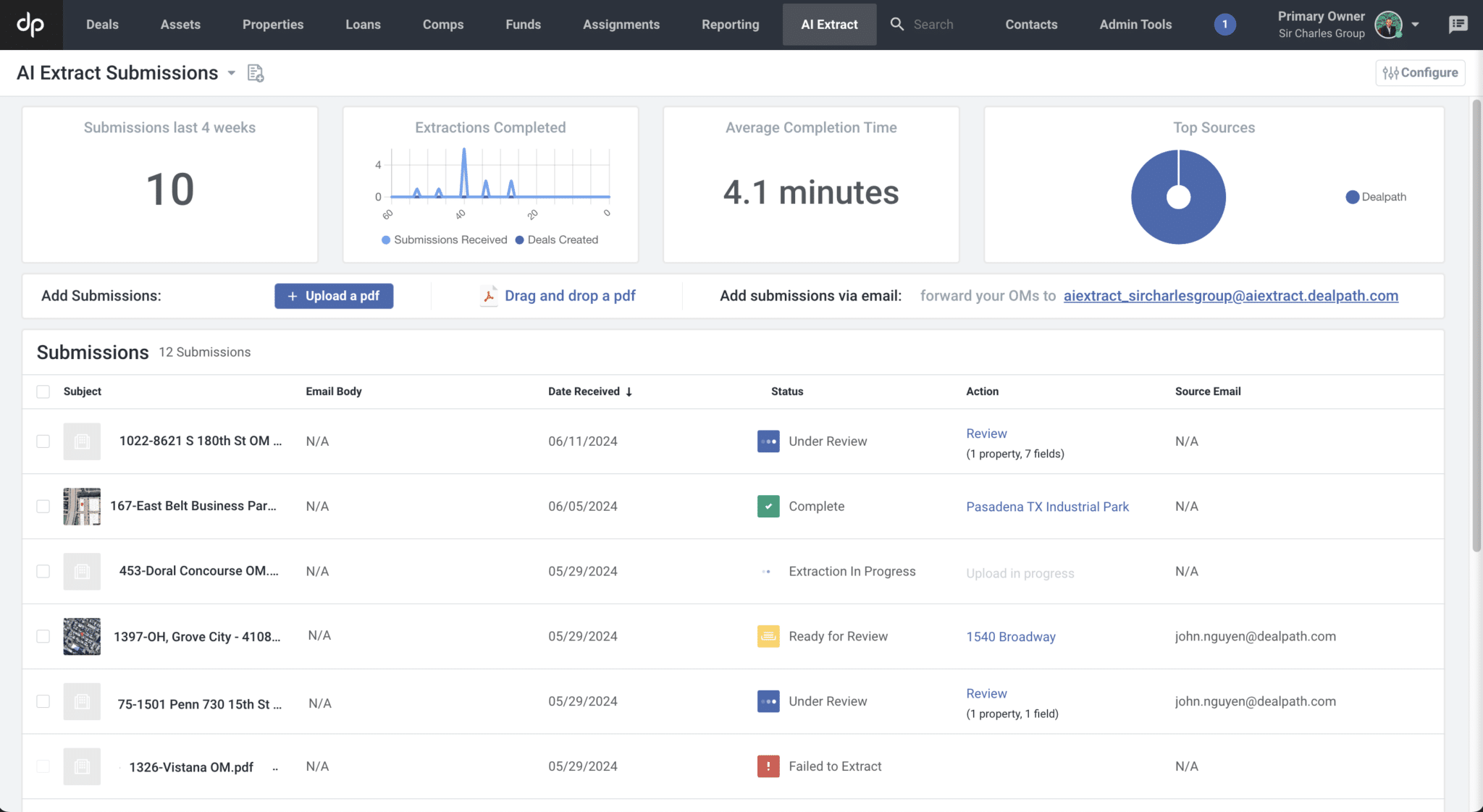
Task: Click the placeholder document icon for 1326-Vistana OM.pdf
Action: (82, 766)
